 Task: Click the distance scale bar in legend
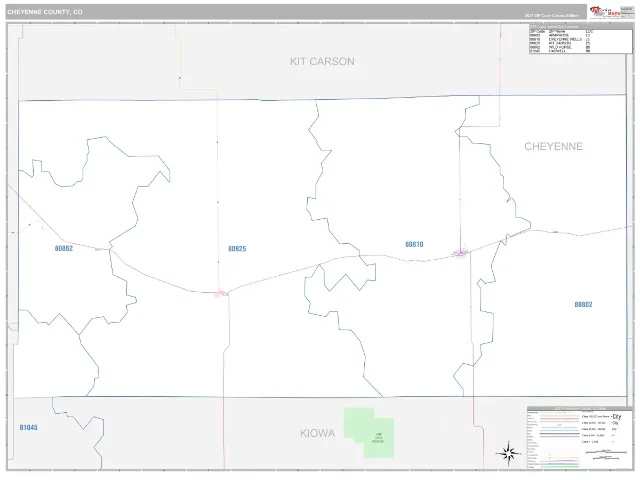pos(605,452)
